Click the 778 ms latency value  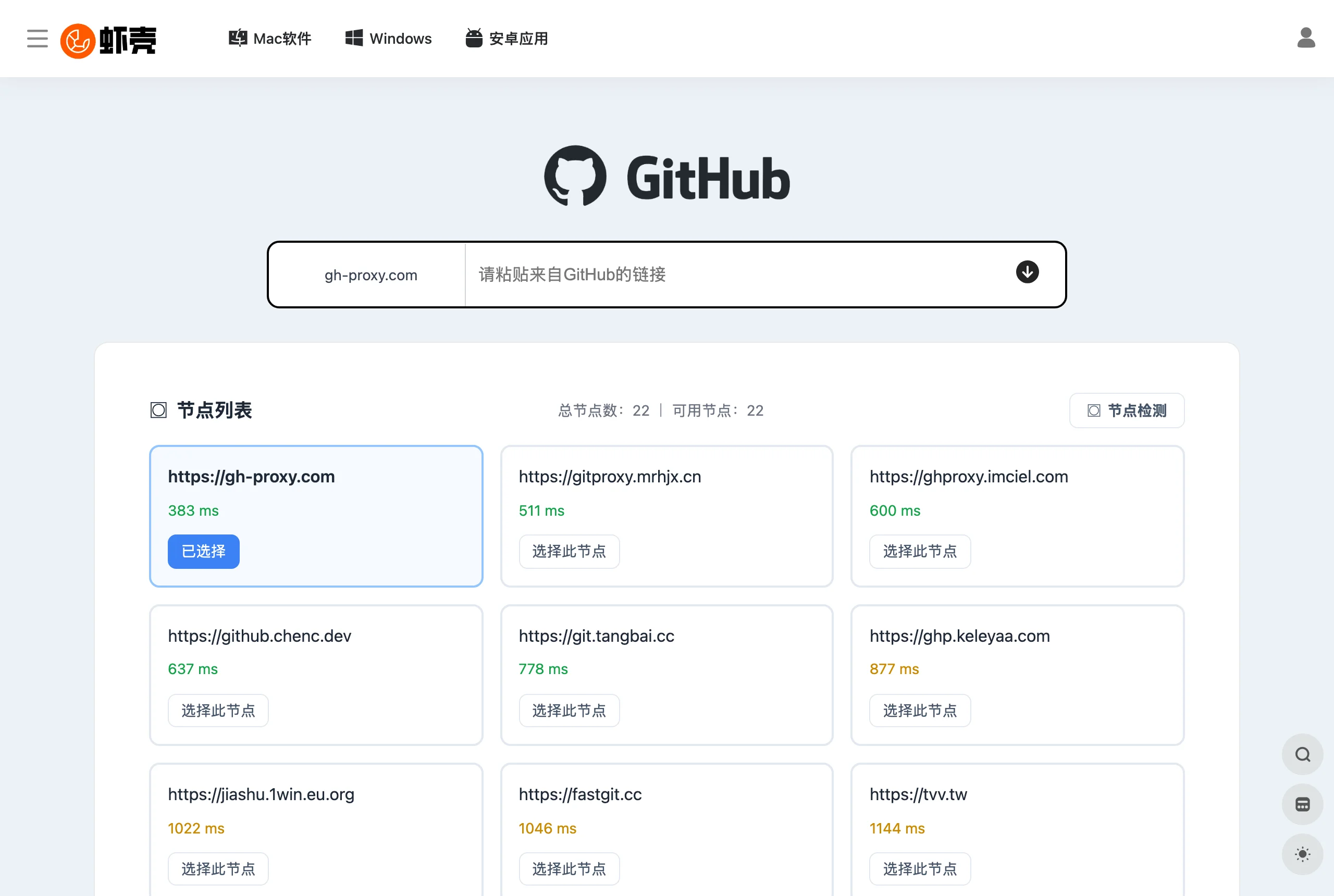pyautogui.click(x=543, y=668)
